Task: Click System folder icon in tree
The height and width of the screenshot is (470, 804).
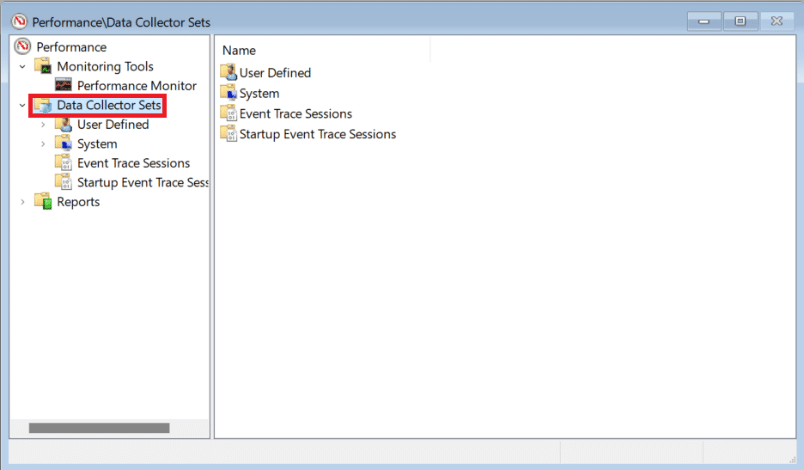Action: [x=63, y=144]
